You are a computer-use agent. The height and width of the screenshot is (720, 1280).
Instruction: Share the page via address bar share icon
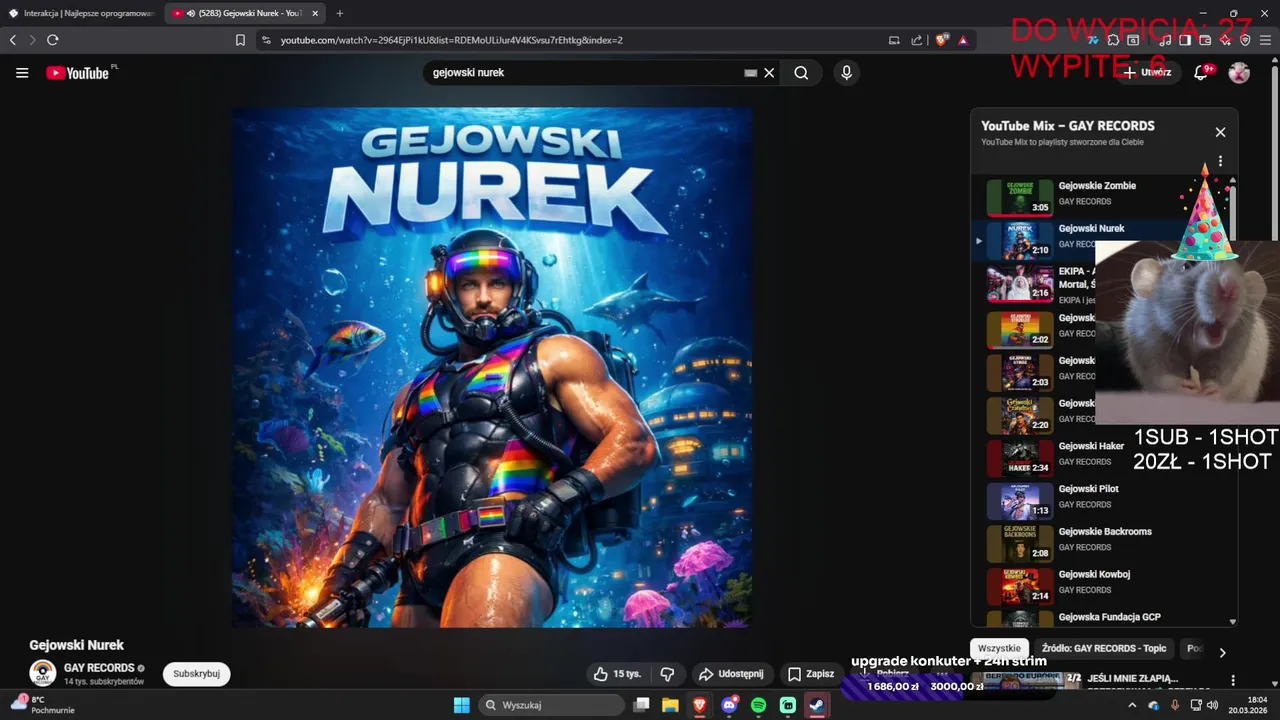(x=917, y=40)
